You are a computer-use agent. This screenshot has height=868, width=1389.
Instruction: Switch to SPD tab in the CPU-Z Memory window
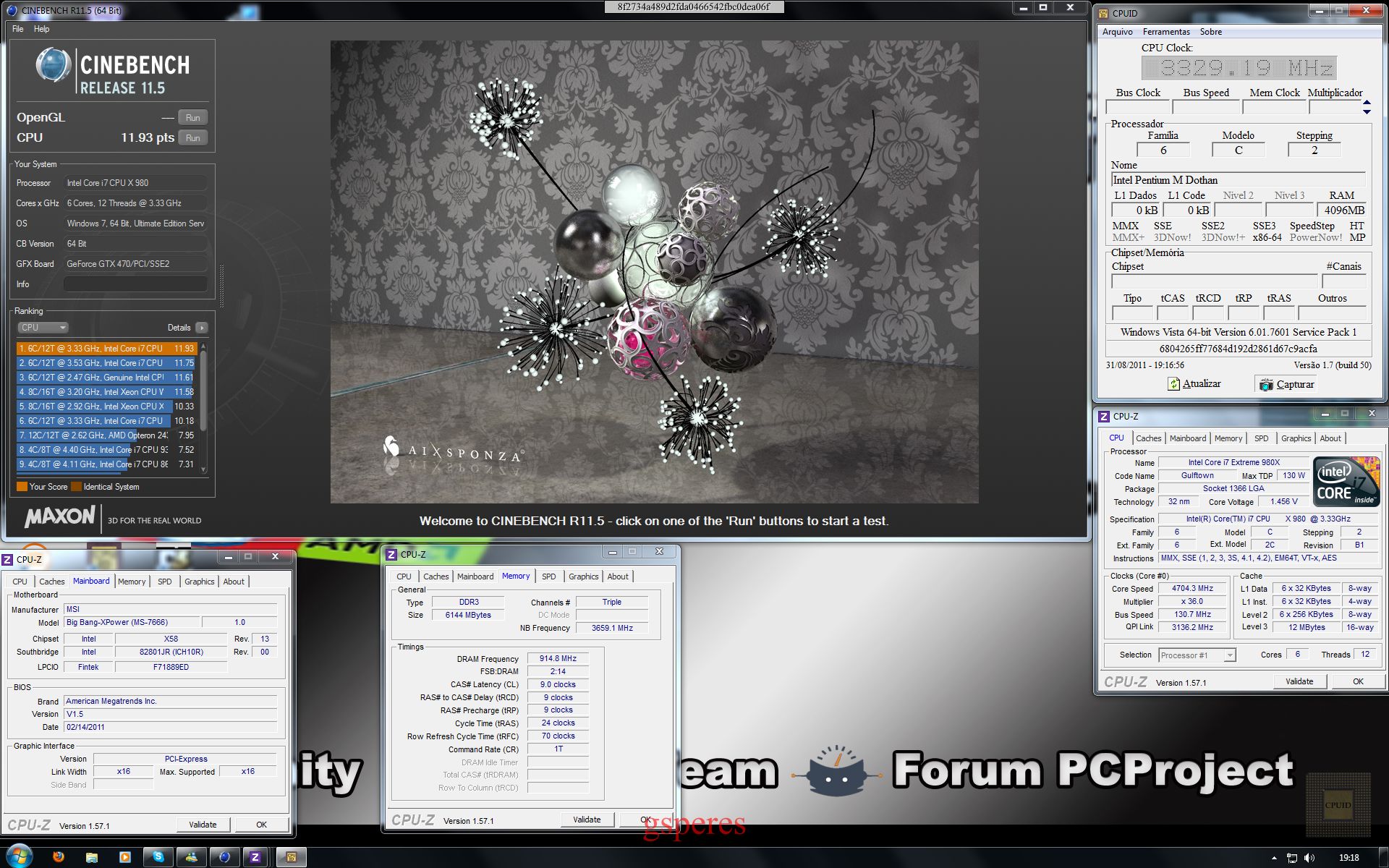[549, 576]
